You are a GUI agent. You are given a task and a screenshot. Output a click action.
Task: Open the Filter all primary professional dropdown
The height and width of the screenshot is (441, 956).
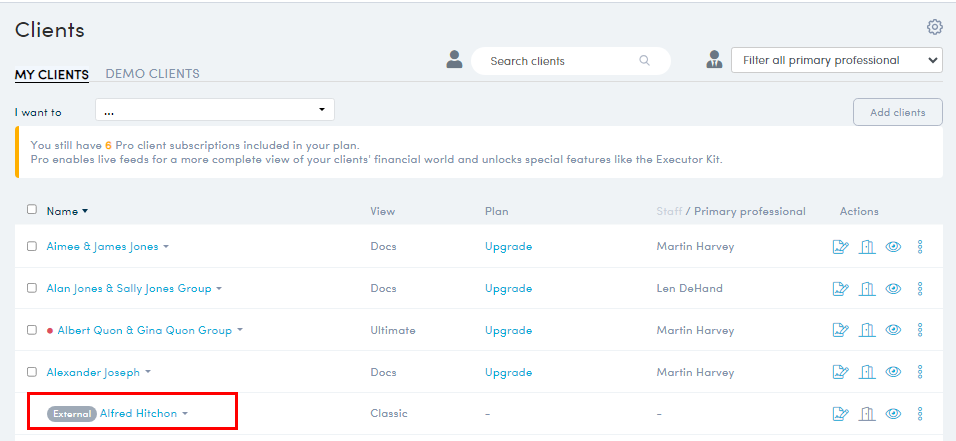coord(836,60)
